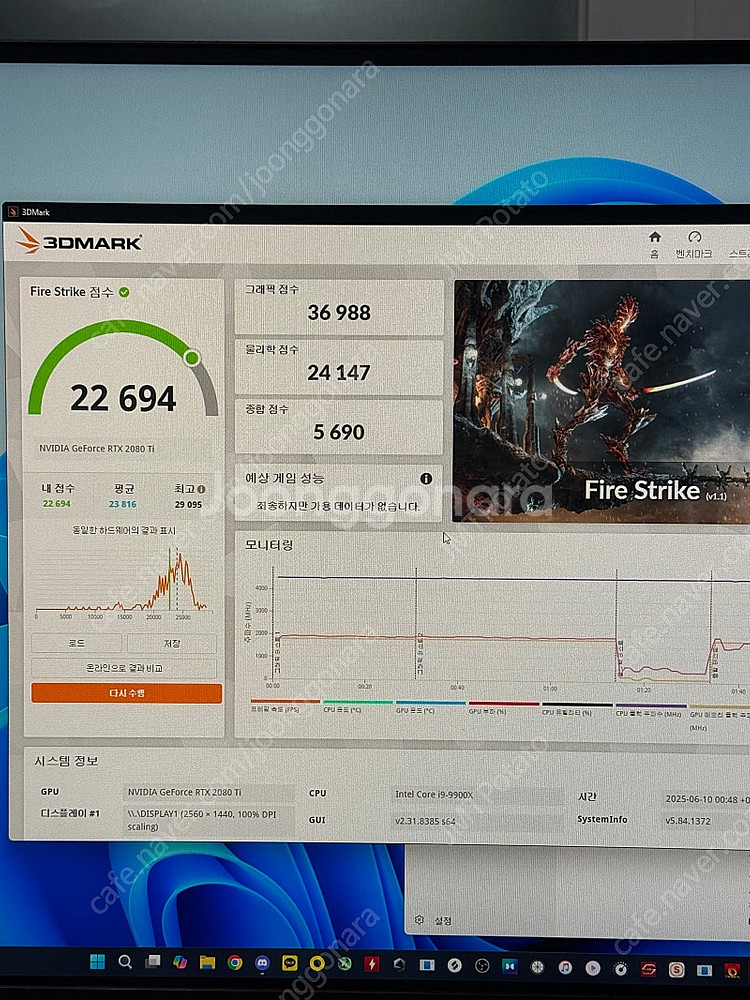Open the music note app on the taskbar
The height and width of the screenshot is (1000, 750).
(x=565, y=968)
